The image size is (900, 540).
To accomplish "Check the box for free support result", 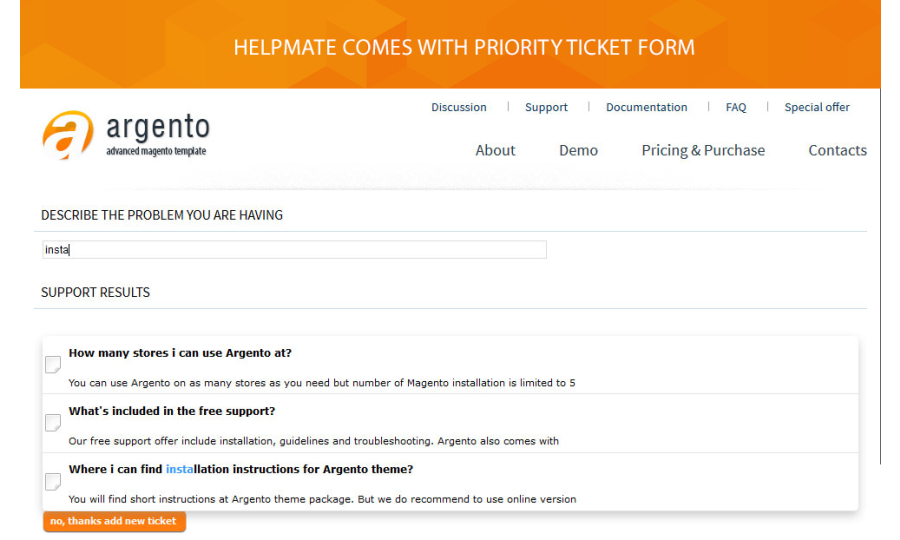I will 53,423.
